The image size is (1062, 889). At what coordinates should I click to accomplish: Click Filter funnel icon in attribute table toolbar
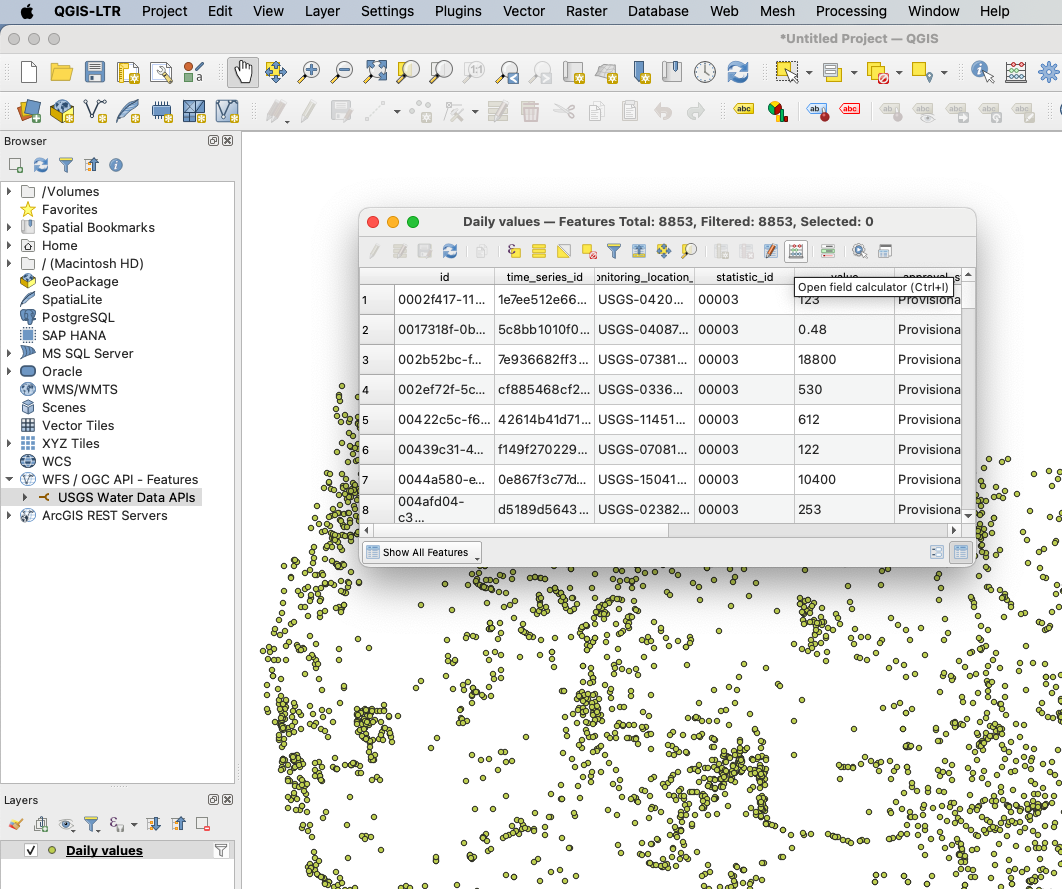pos(614,251)
